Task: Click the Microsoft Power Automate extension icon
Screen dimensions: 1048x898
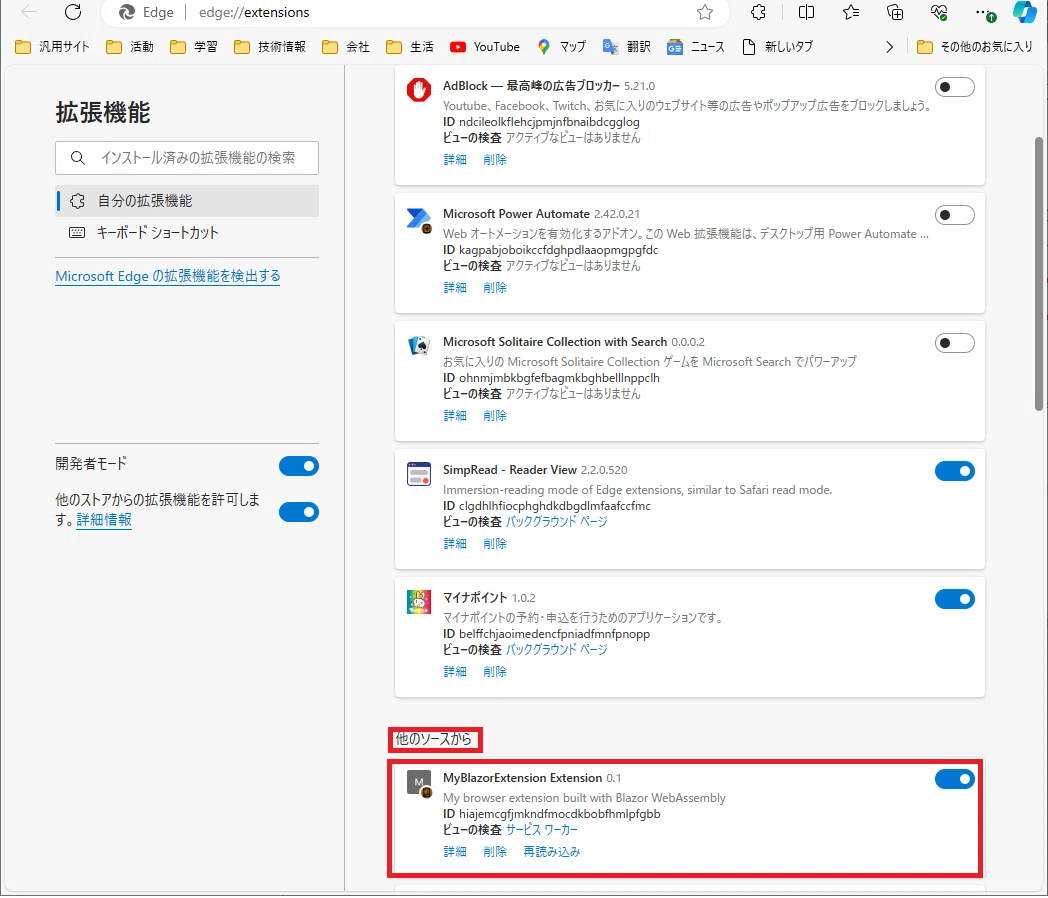Action: point(419,219)
